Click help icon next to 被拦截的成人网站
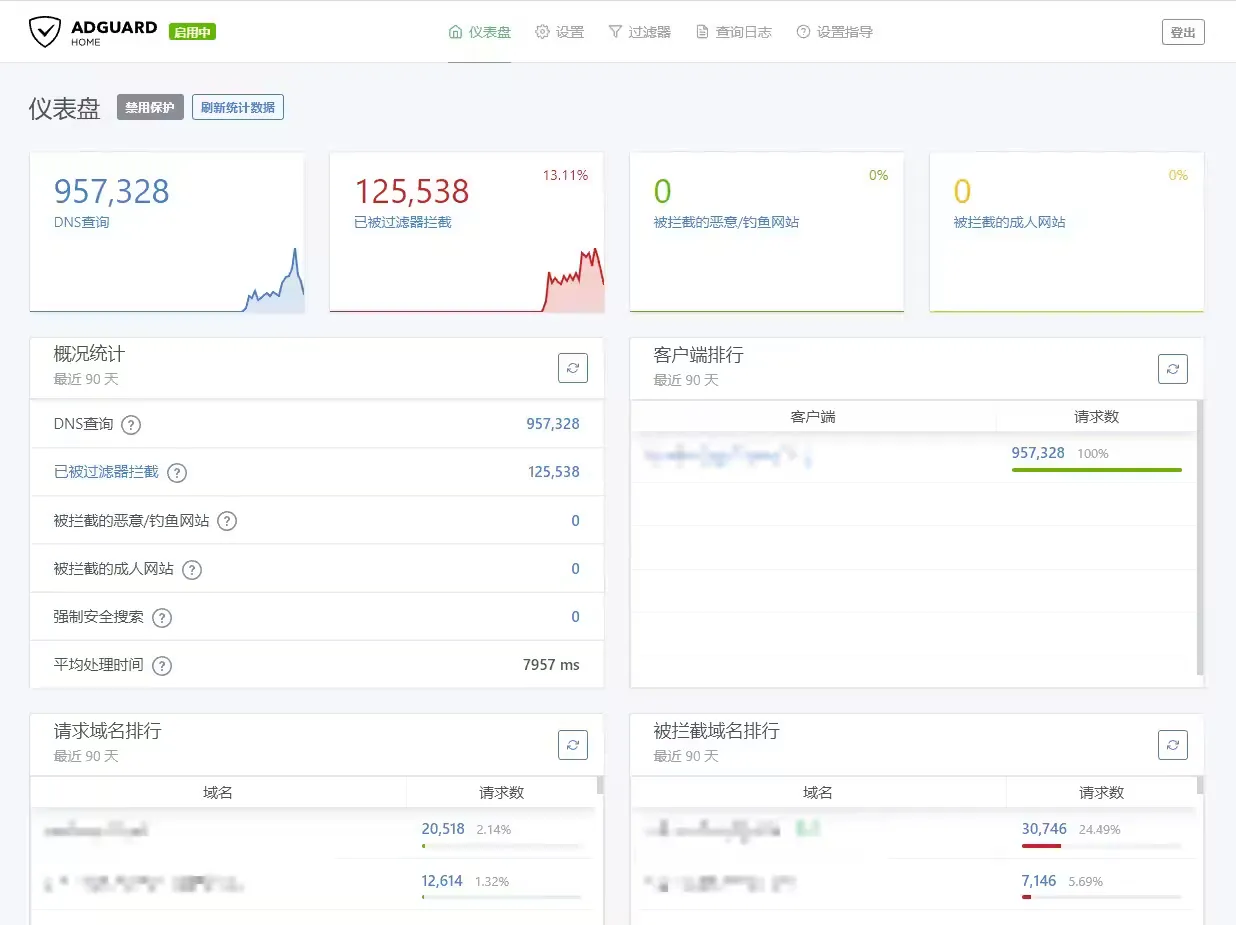This screenshot has width=1236, height=925. click(192, 570)
